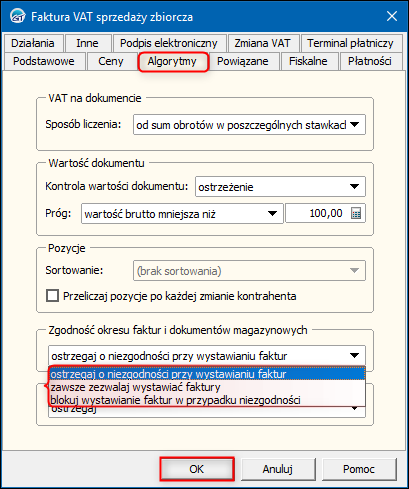Open the Ceny tab

[111, 61]
